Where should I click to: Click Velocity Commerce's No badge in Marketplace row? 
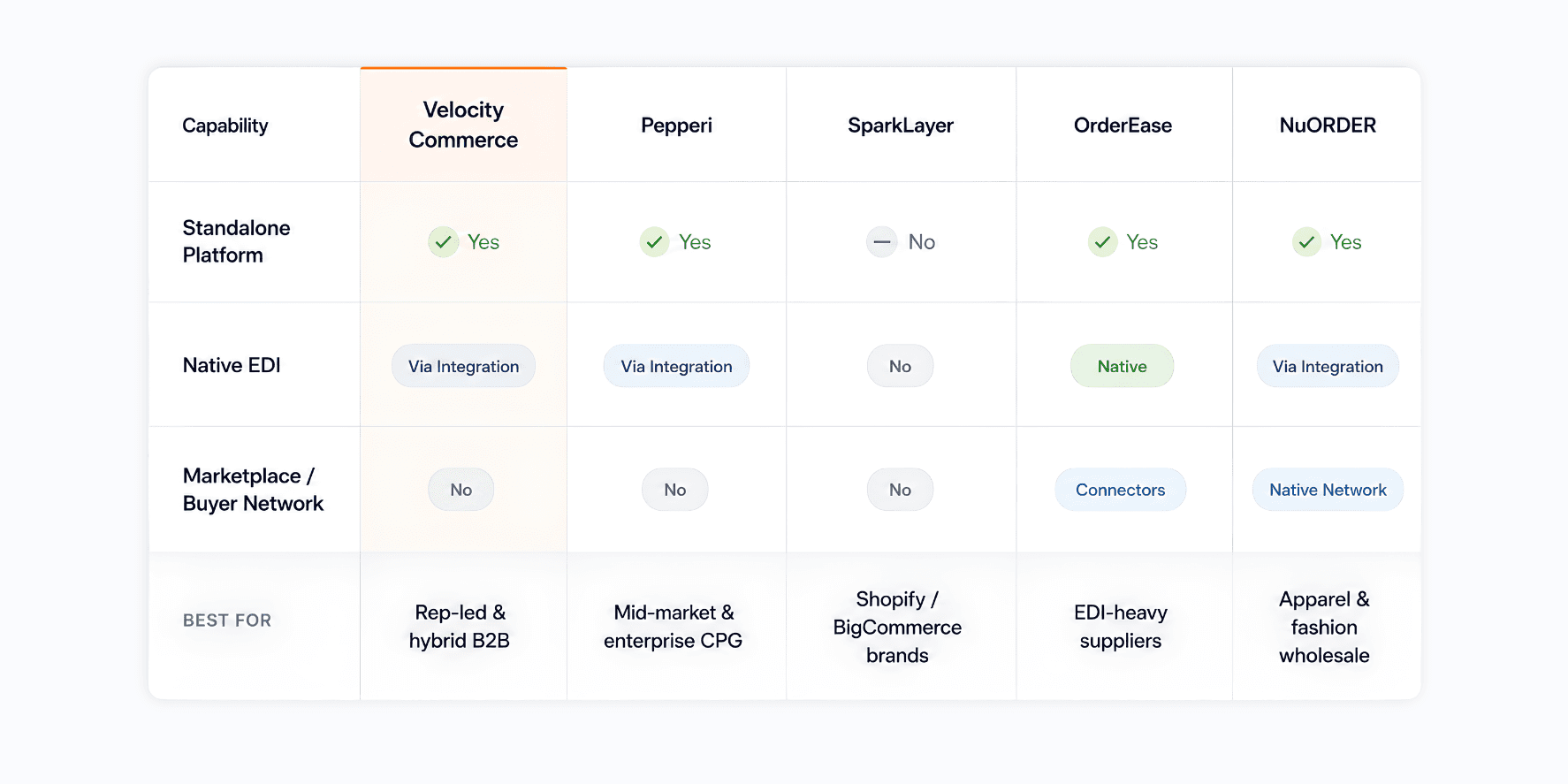tap(461, 490)
